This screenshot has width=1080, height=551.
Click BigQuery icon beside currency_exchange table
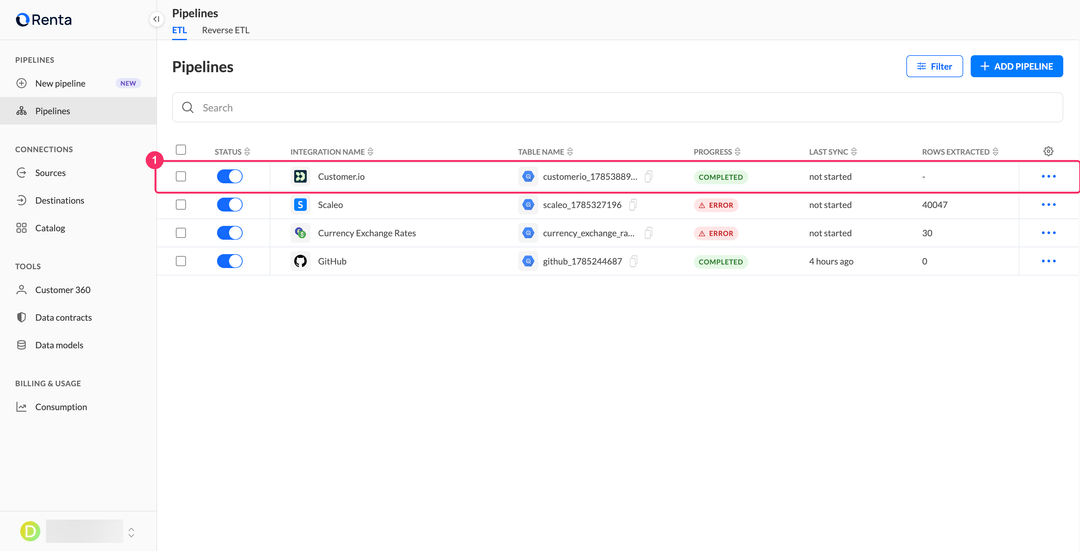(528, 233)
